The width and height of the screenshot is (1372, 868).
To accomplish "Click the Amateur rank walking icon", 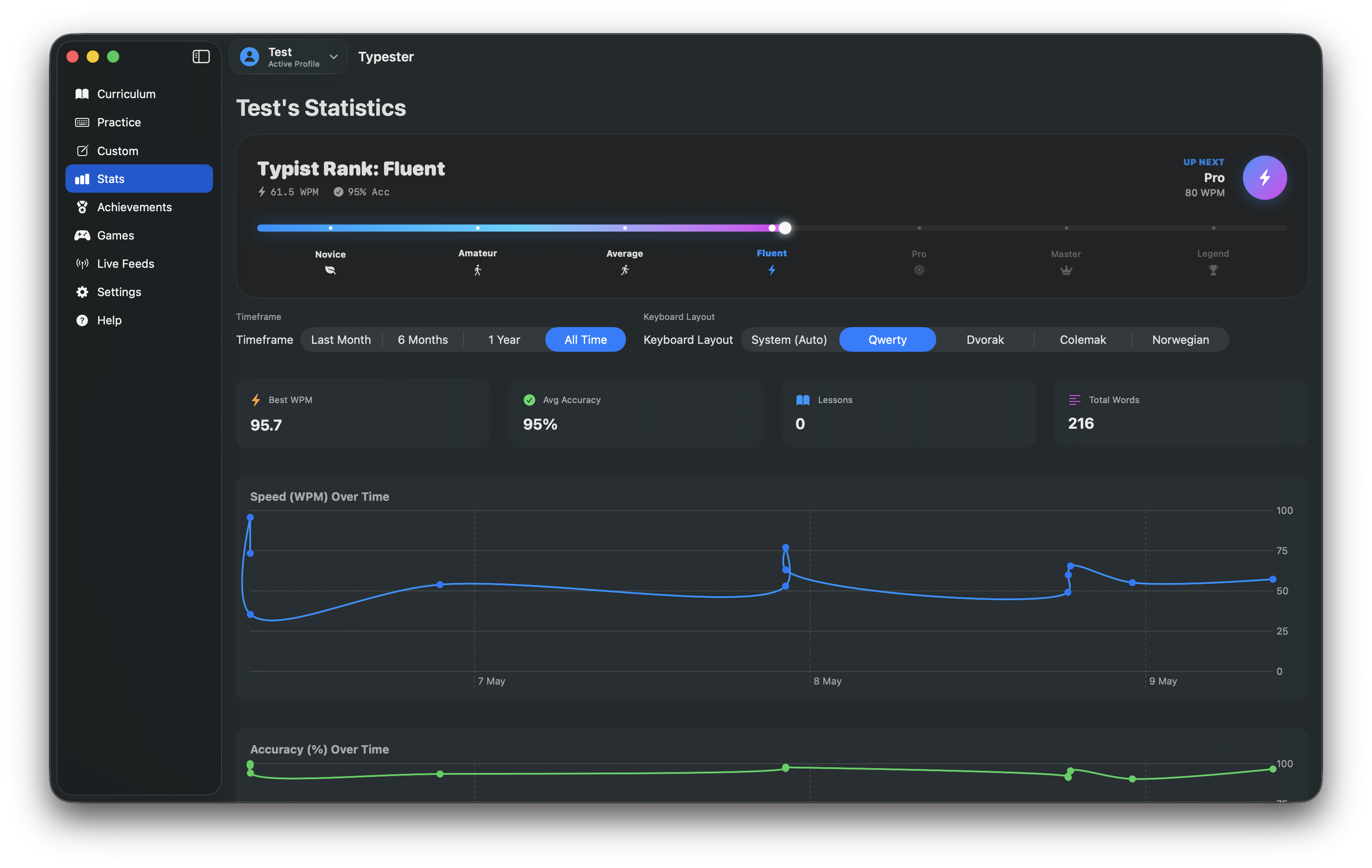I will 477,270.
